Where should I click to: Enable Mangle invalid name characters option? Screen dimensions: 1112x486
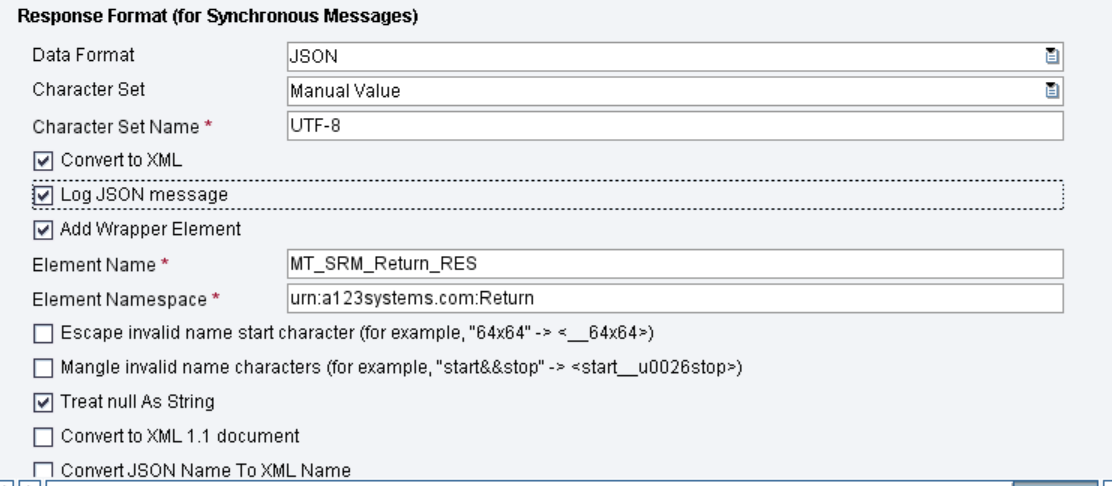(x=43, y=368)
